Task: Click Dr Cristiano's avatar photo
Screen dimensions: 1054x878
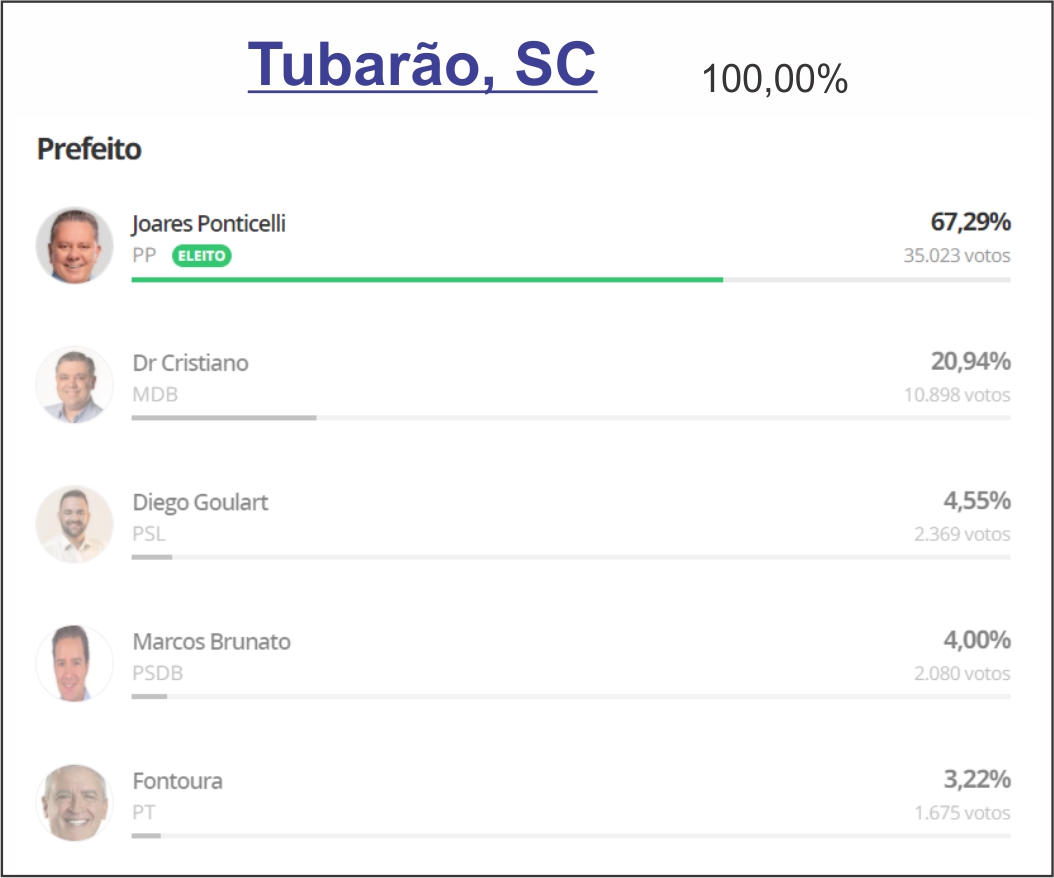Action: (75, 385)
